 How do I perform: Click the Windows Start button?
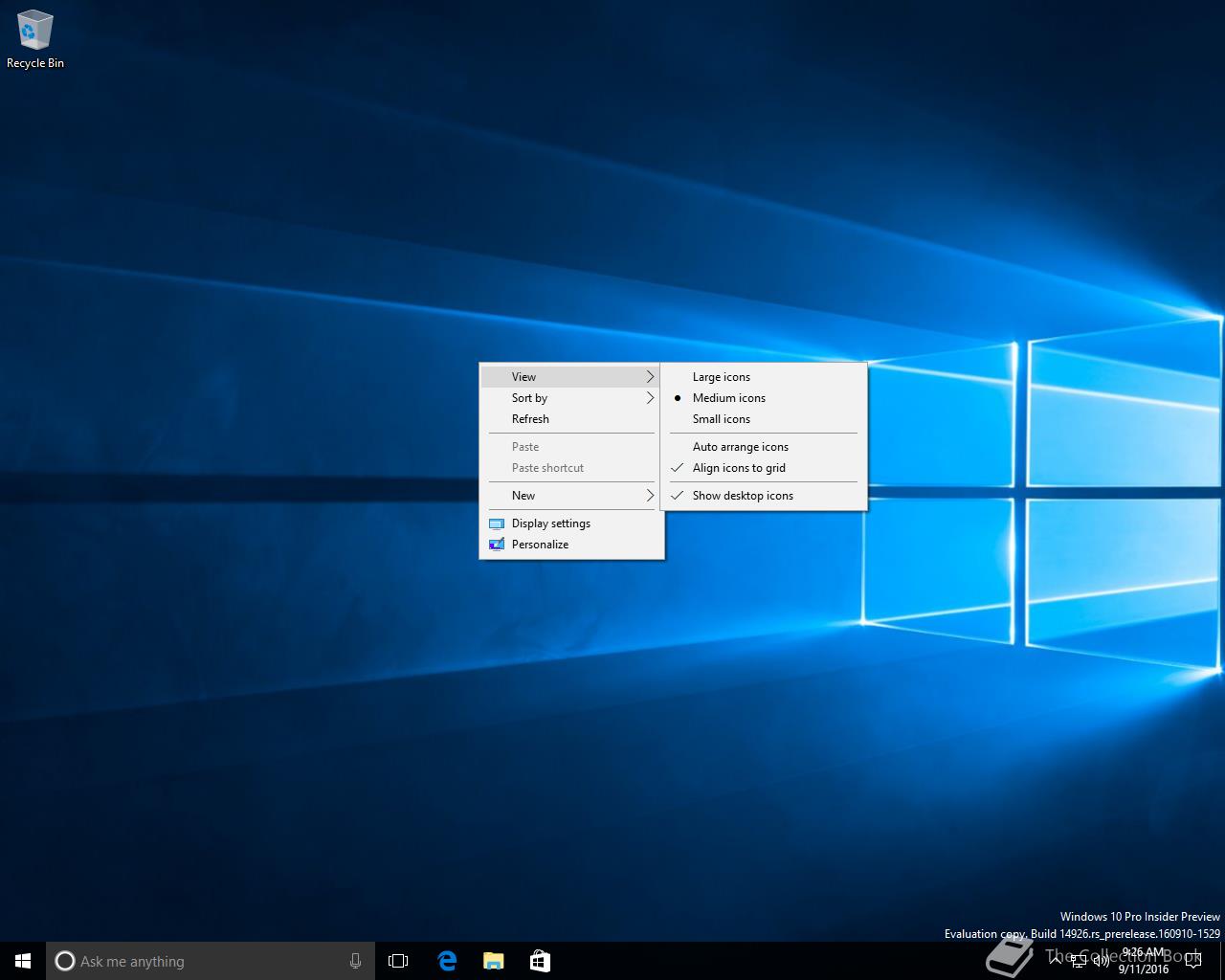point(23,961)
